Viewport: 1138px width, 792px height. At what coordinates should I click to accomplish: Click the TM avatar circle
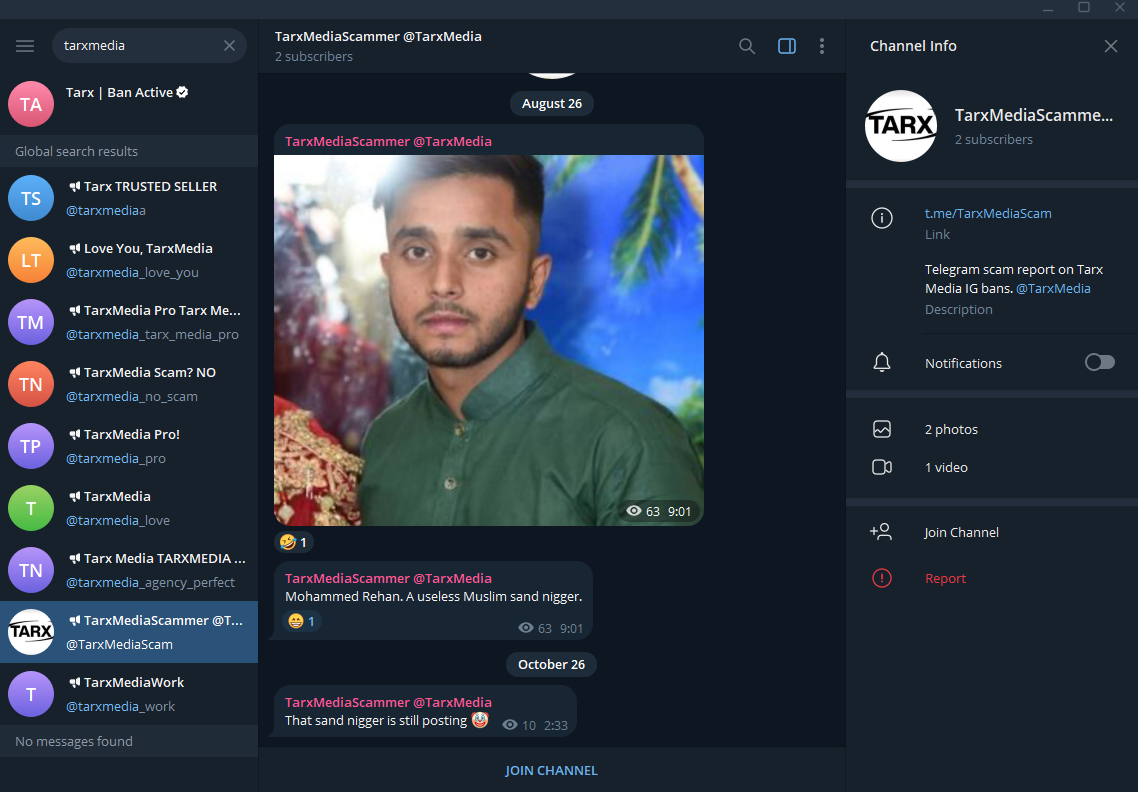pyautogui.click(x=31, y=322)
